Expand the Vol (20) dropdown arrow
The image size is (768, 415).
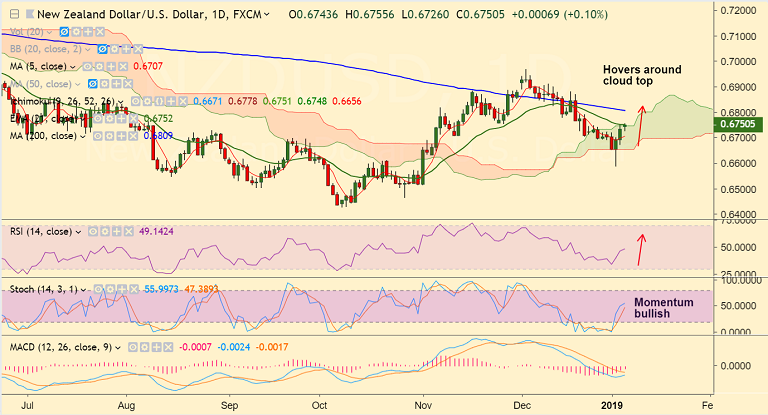49,32
